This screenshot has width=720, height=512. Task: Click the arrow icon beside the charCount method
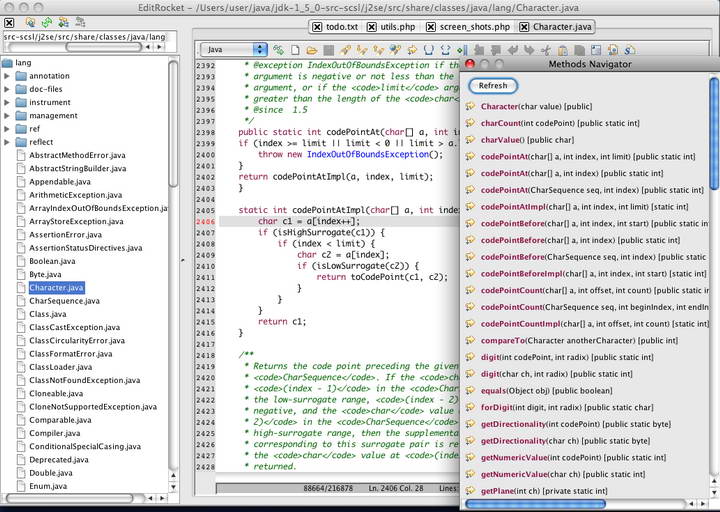click(471, 123)
